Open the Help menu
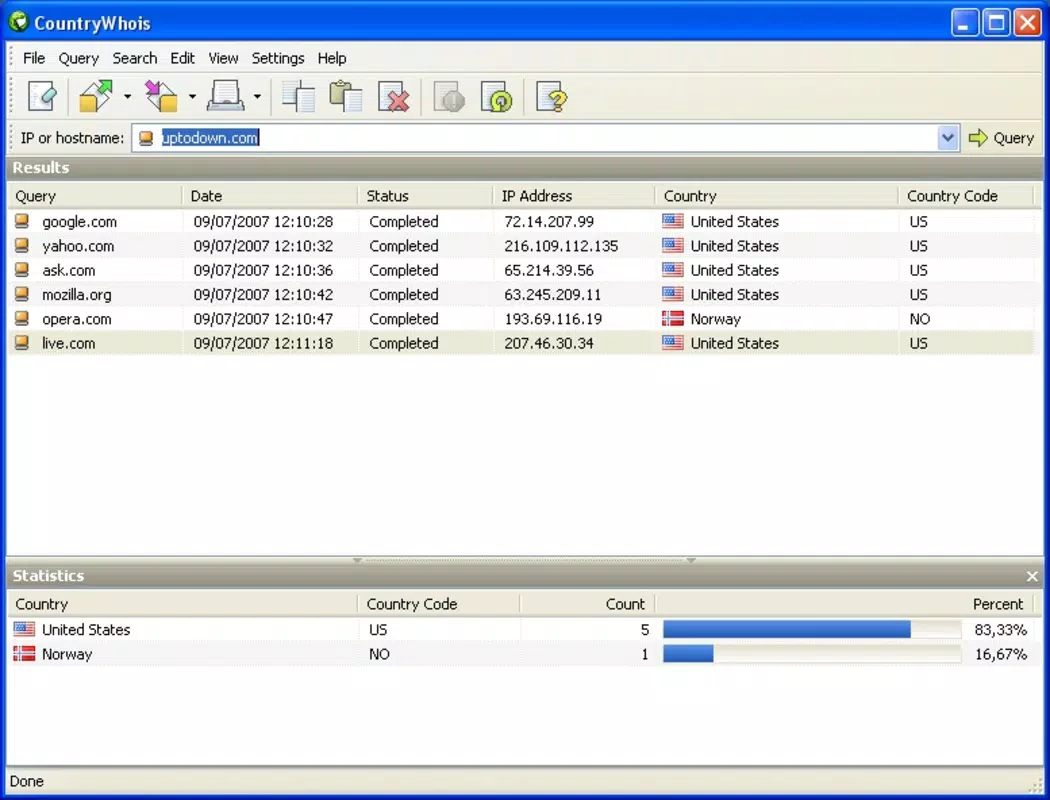This screenshot has width=1050, height=800. [331, 58]
